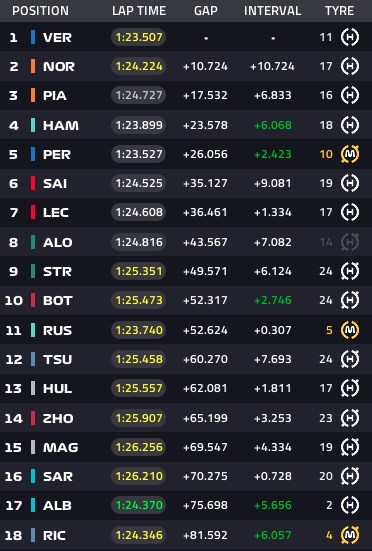This screenshot has width=372, height=551.
Task: Open driver row for LEC
Action: click(186, 212)
